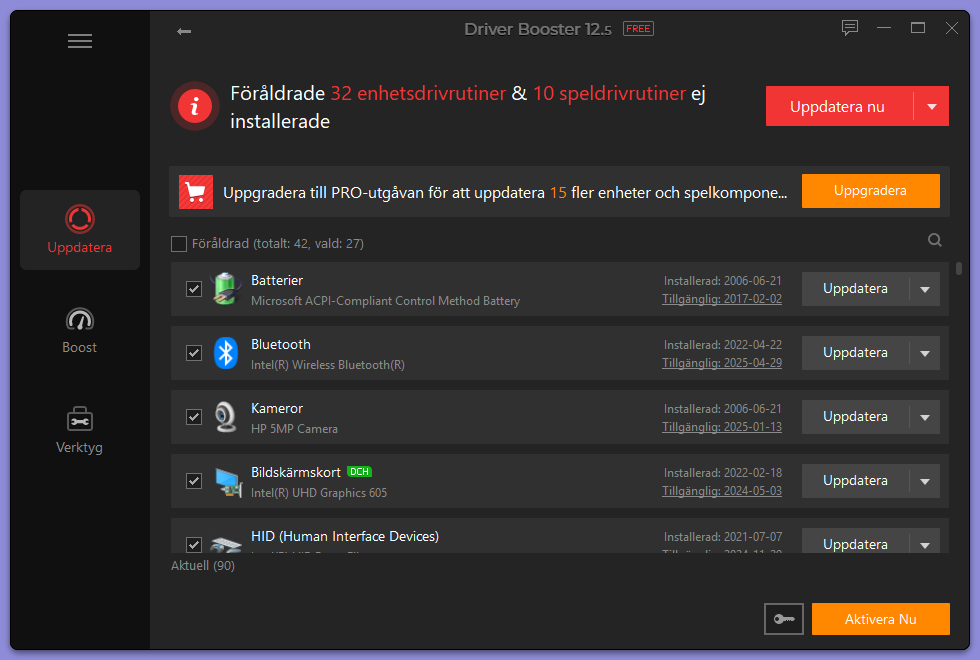Image resolution: width=980 pixels, height=660 pixels.
Task: Open the search magnifier icon
Action: [934, 240]
